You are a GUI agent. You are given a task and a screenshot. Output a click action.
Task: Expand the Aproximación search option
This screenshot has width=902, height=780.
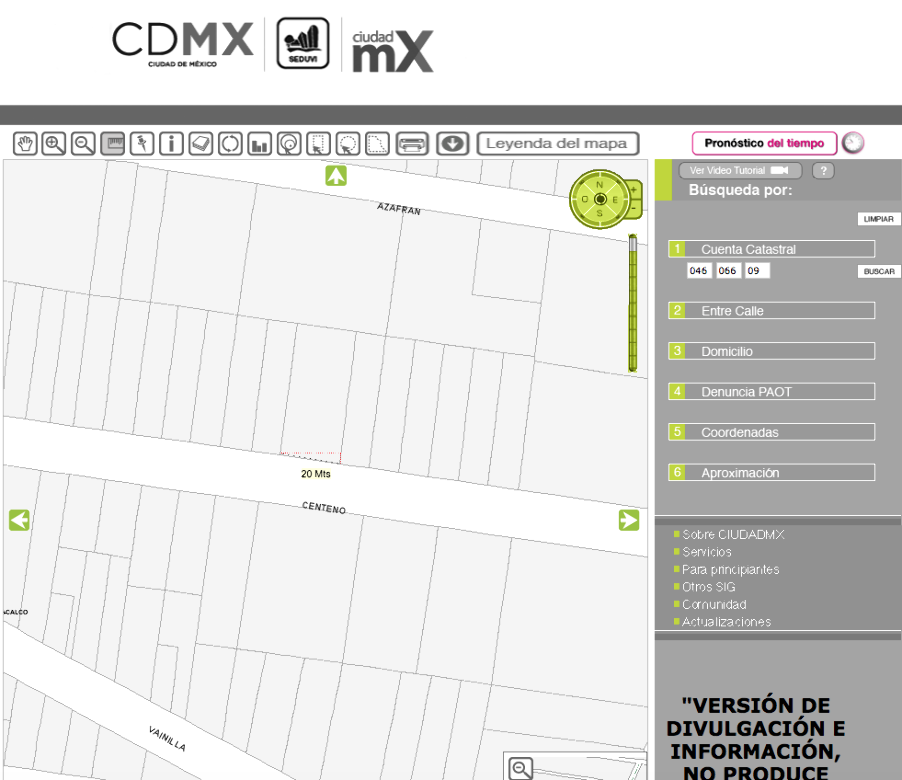[x=771, y=472]
